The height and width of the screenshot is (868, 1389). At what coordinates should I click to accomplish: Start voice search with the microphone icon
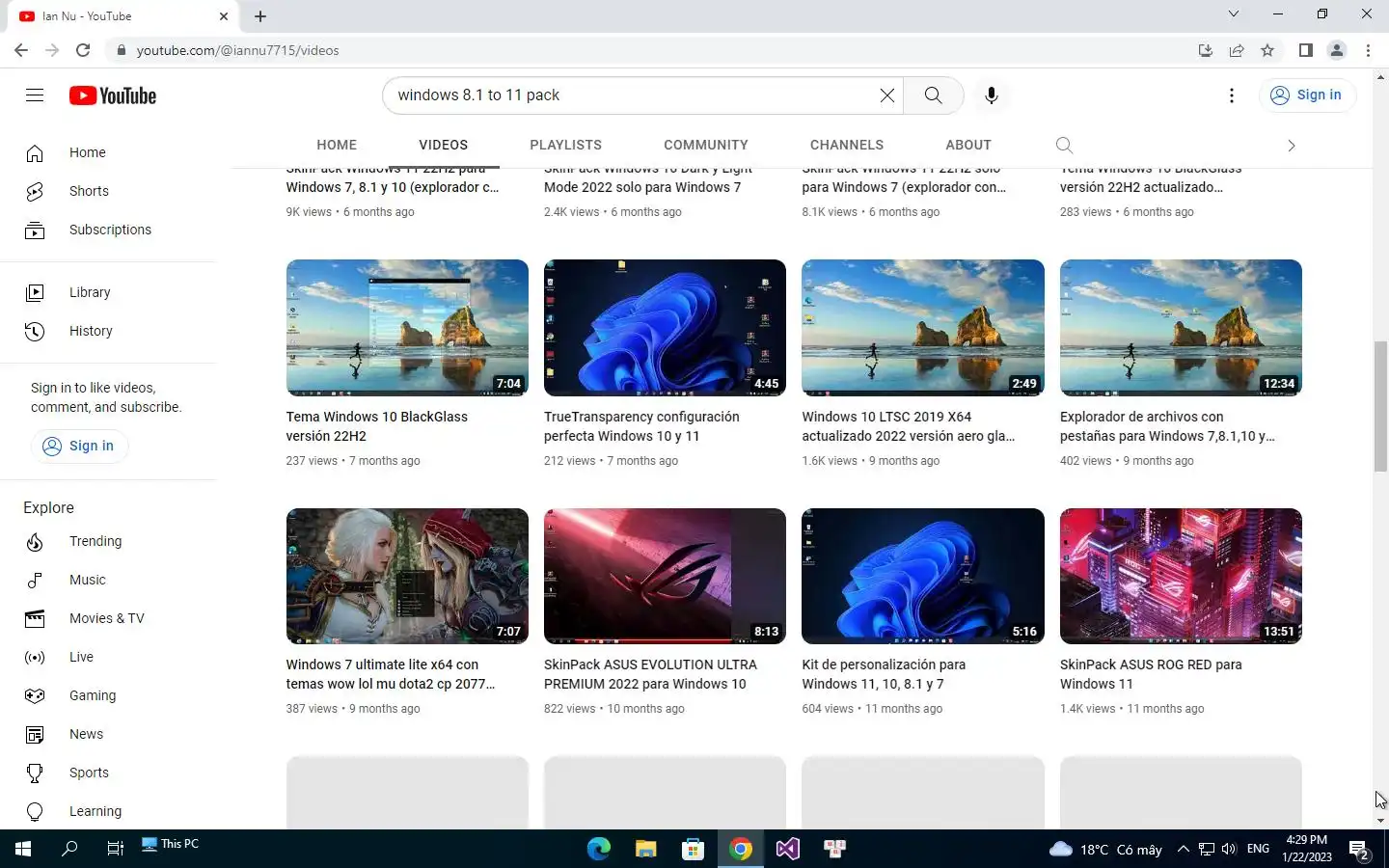coord(991,95)
